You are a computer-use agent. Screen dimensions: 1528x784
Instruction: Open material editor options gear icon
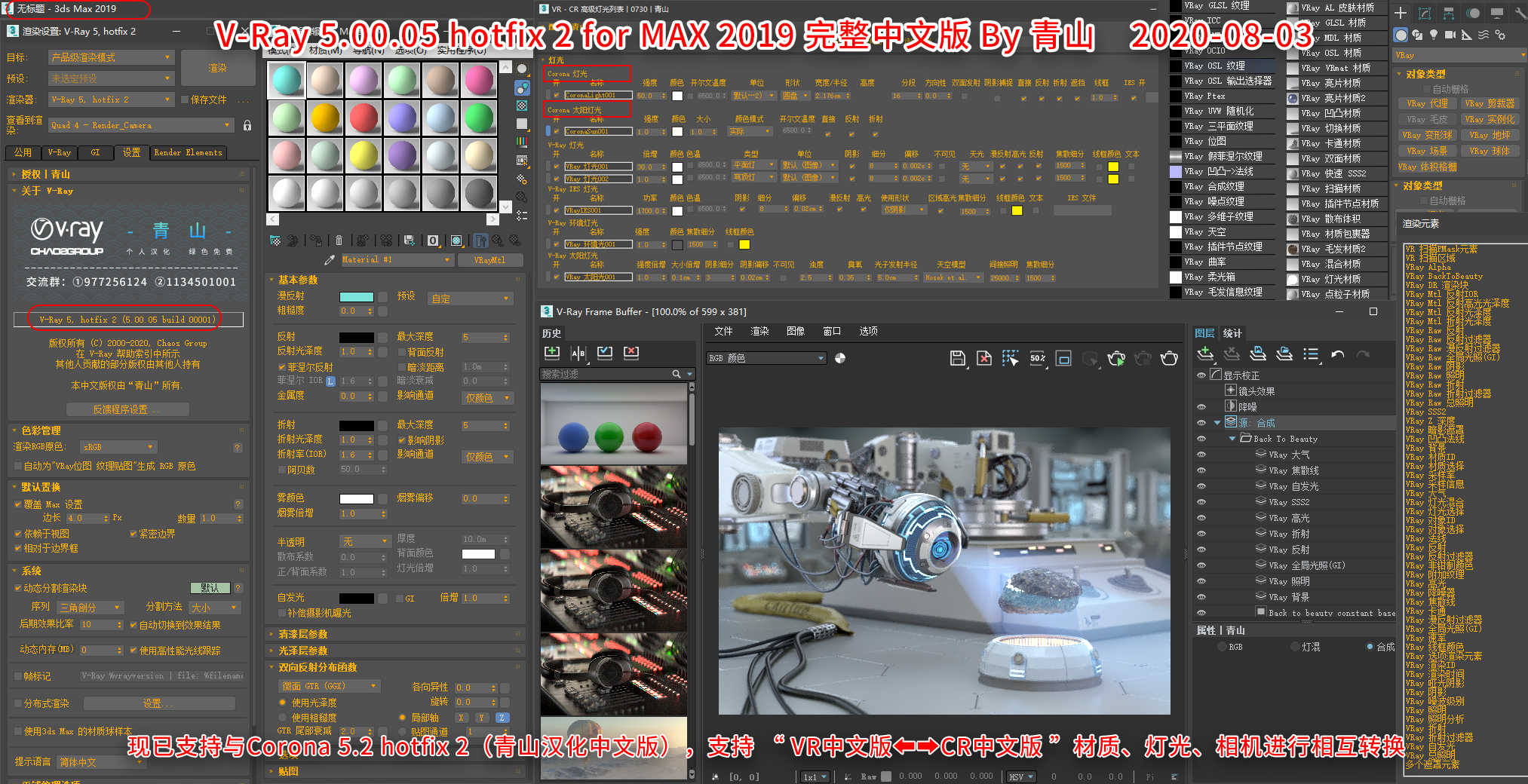pos(522,179)
